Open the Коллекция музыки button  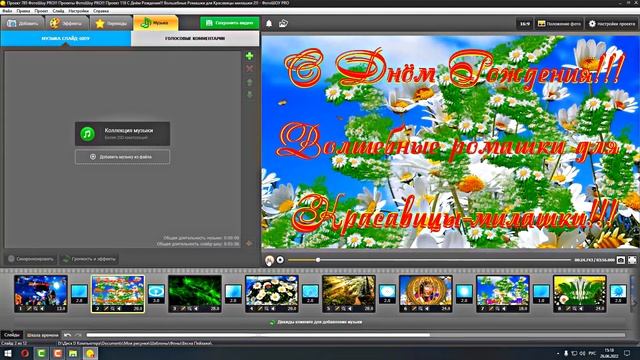pos(122,133)
